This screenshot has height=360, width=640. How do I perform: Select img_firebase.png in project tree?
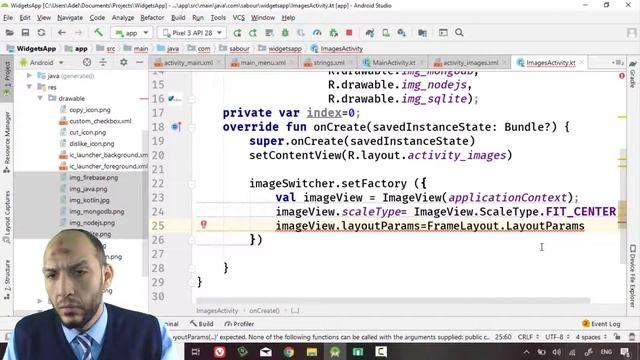coord(93,178)
